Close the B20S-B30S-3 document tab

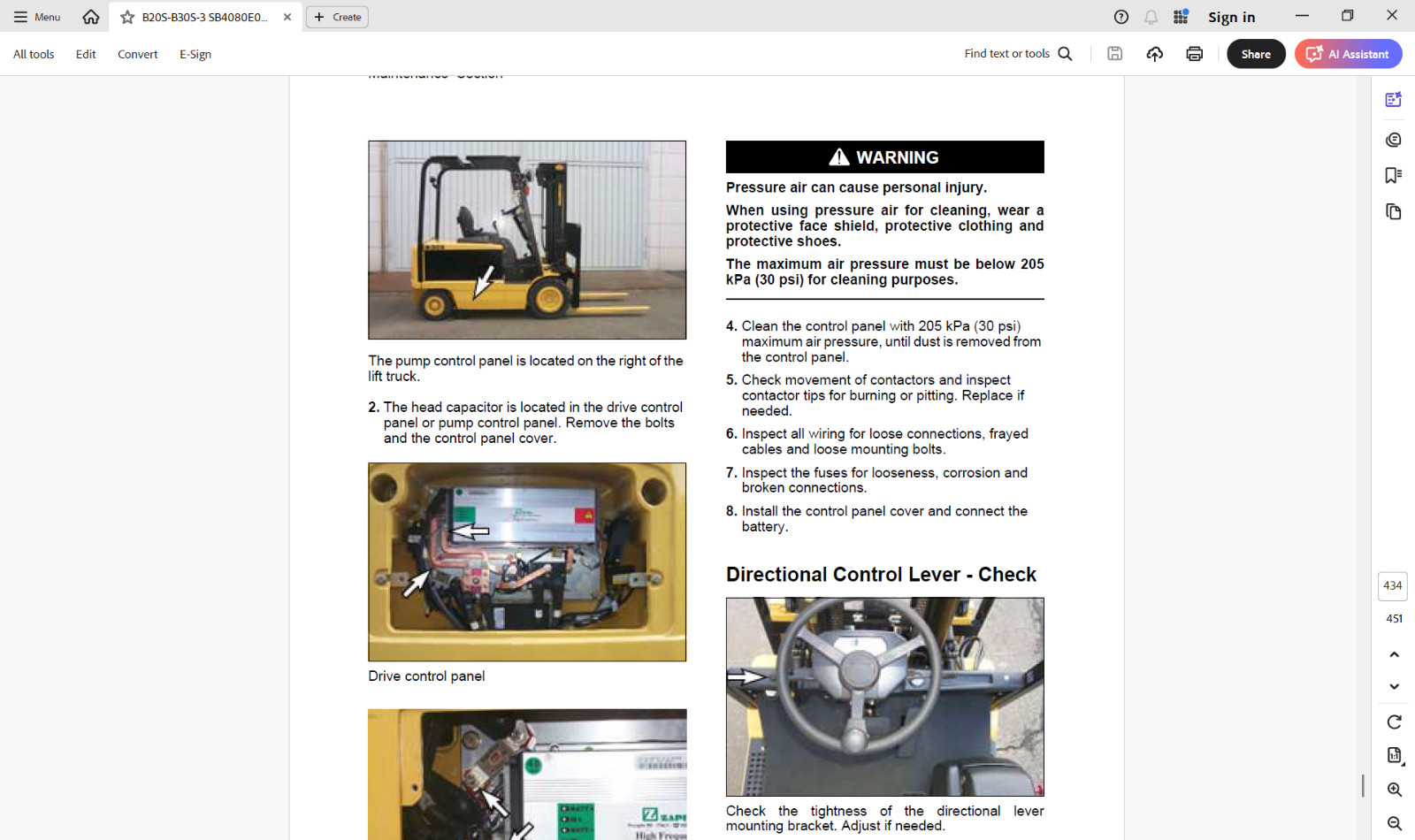287,17
